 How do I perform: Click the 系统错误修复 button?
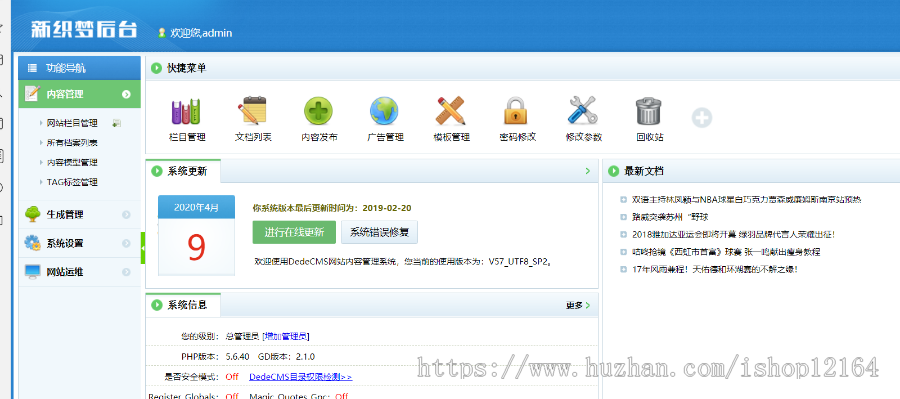(379, 233)
